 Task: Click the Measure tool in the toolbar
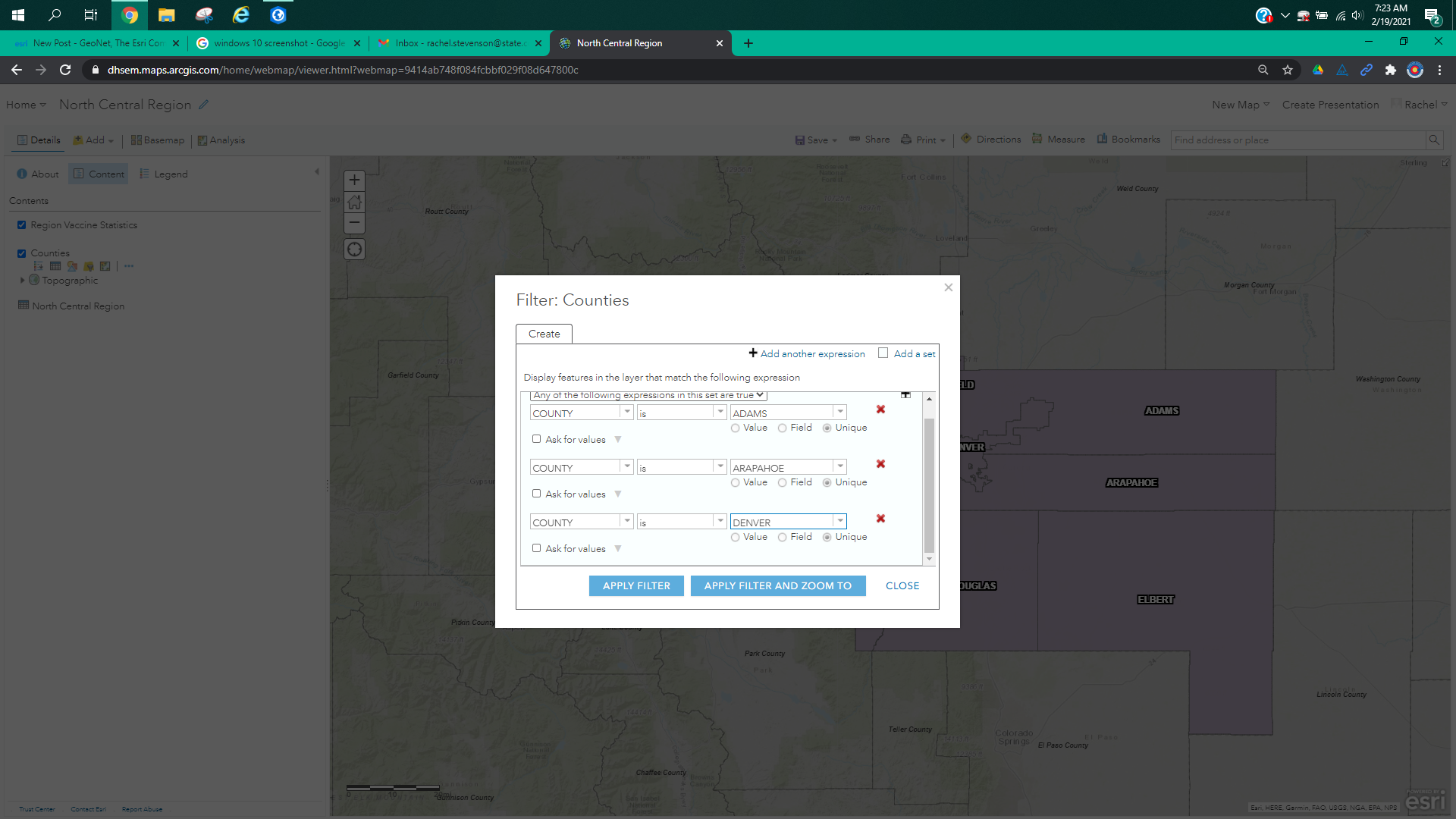[x=1058, y=140]
